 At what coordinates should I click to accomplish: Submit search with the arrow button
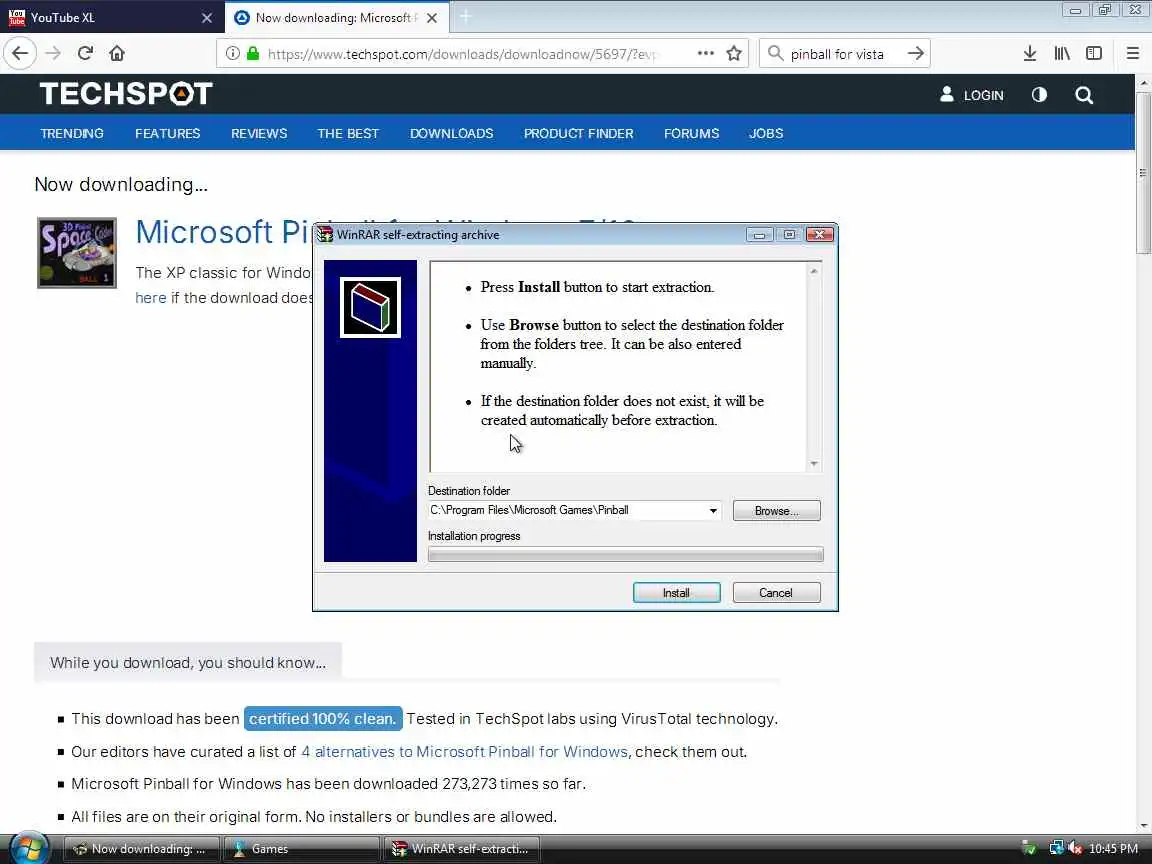click(x=915, y=53)
